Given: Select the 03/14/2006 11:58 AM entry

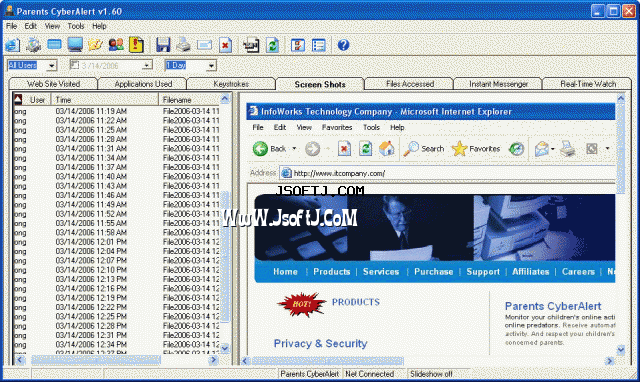Looking at the screenshot, I should (116, 233).
